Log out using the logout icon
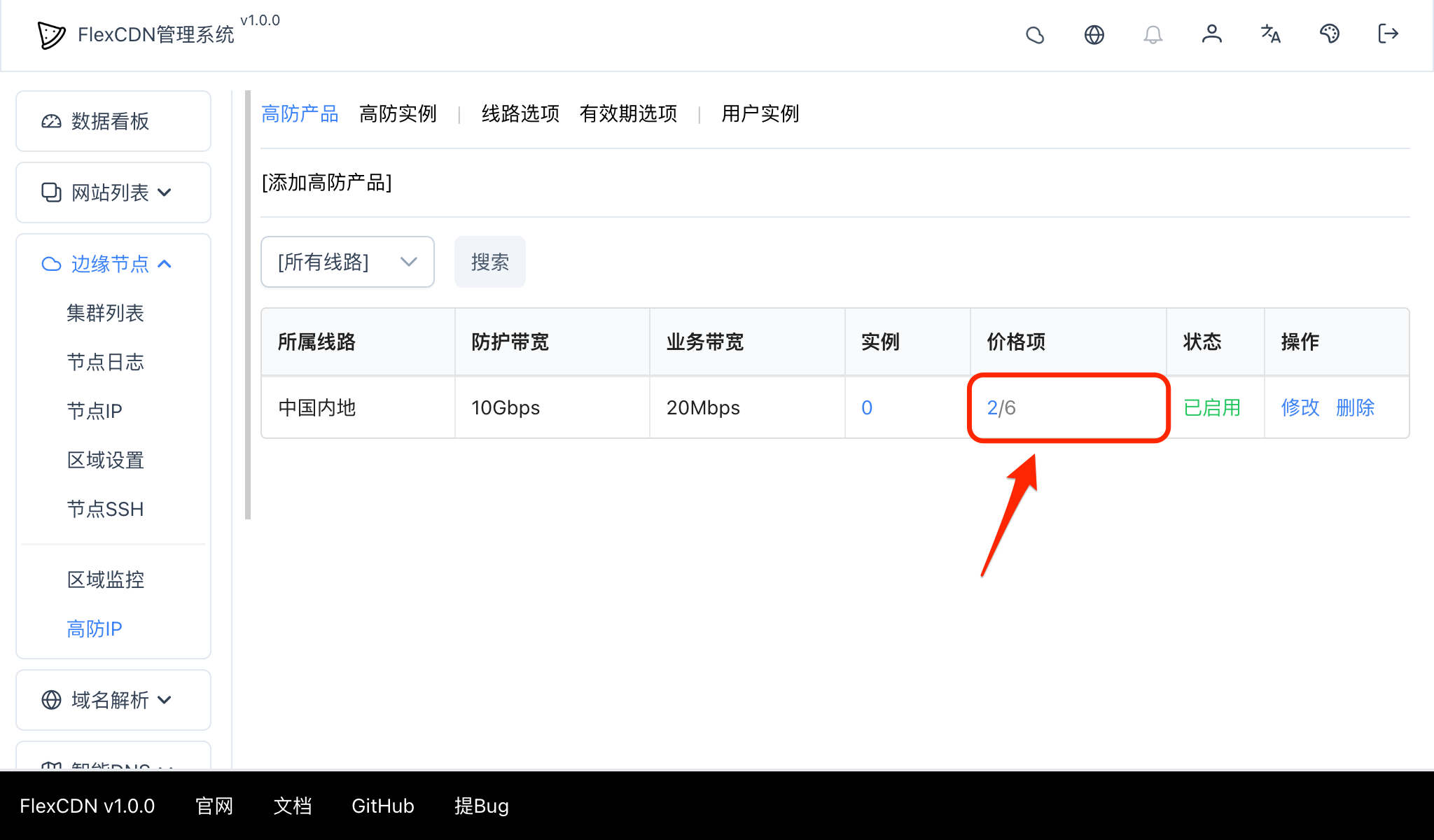The height and width of the screenshot is (840, 1434). pyautogui.click(x=1387, y=34)
